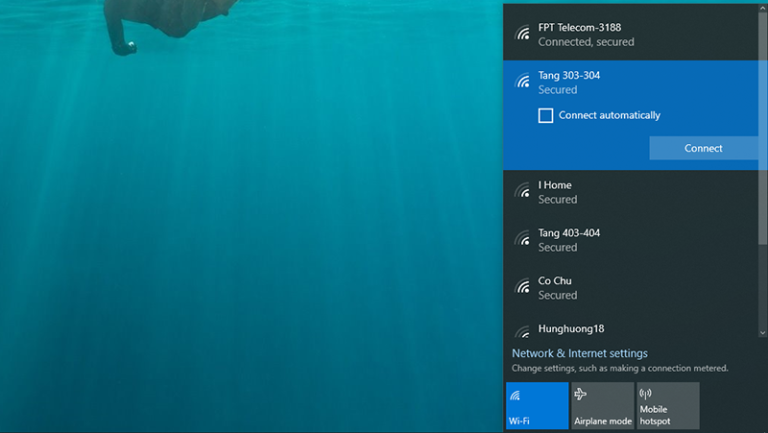The width and height of the screenshot is (768, 433).
Task: Click Wi-Fi signal icon for FPT Telecom-3188
Action: [x=522, y=34]
